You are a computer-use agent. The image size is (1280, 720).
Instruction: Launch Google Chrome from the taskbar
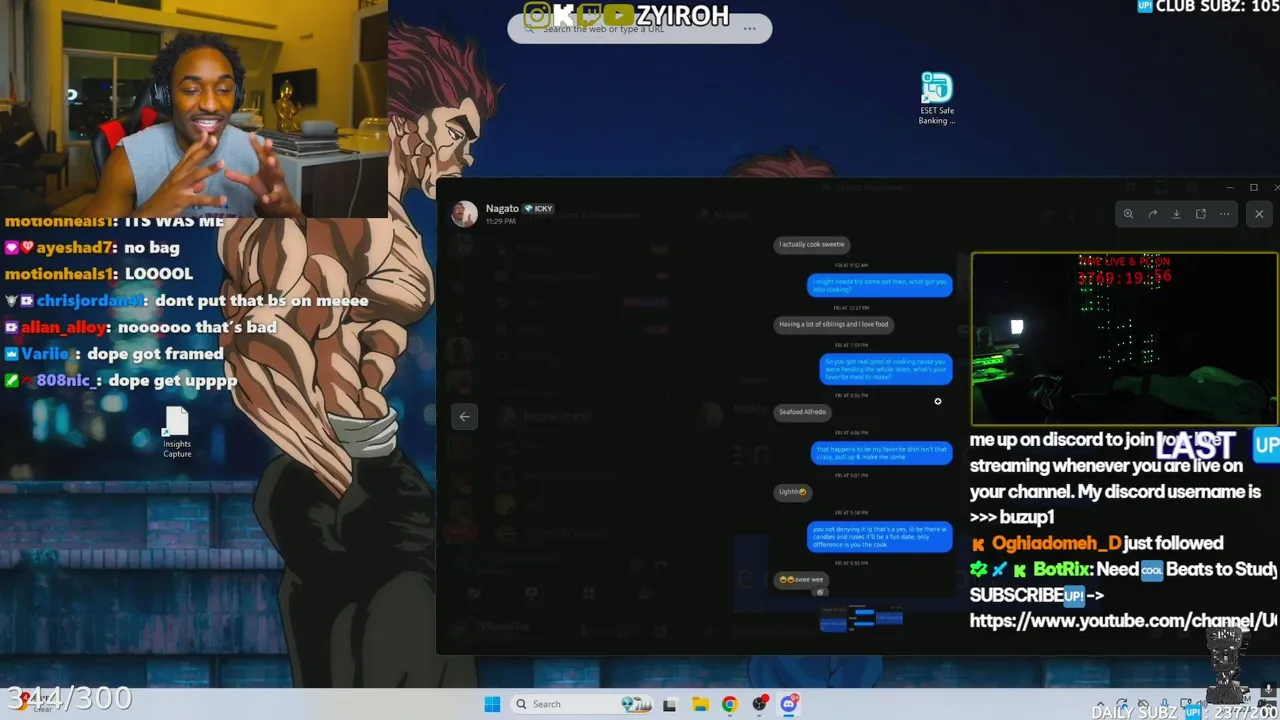[x=730, y=704]
